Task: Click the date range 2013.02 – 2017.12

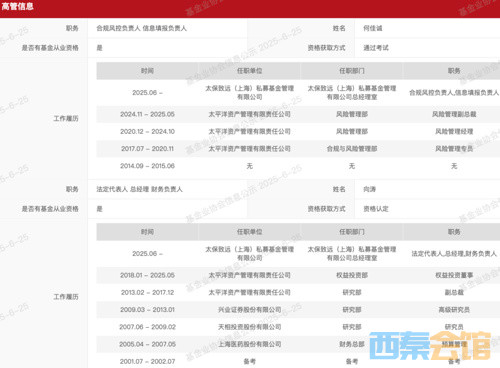Action: tap(147, 293)
